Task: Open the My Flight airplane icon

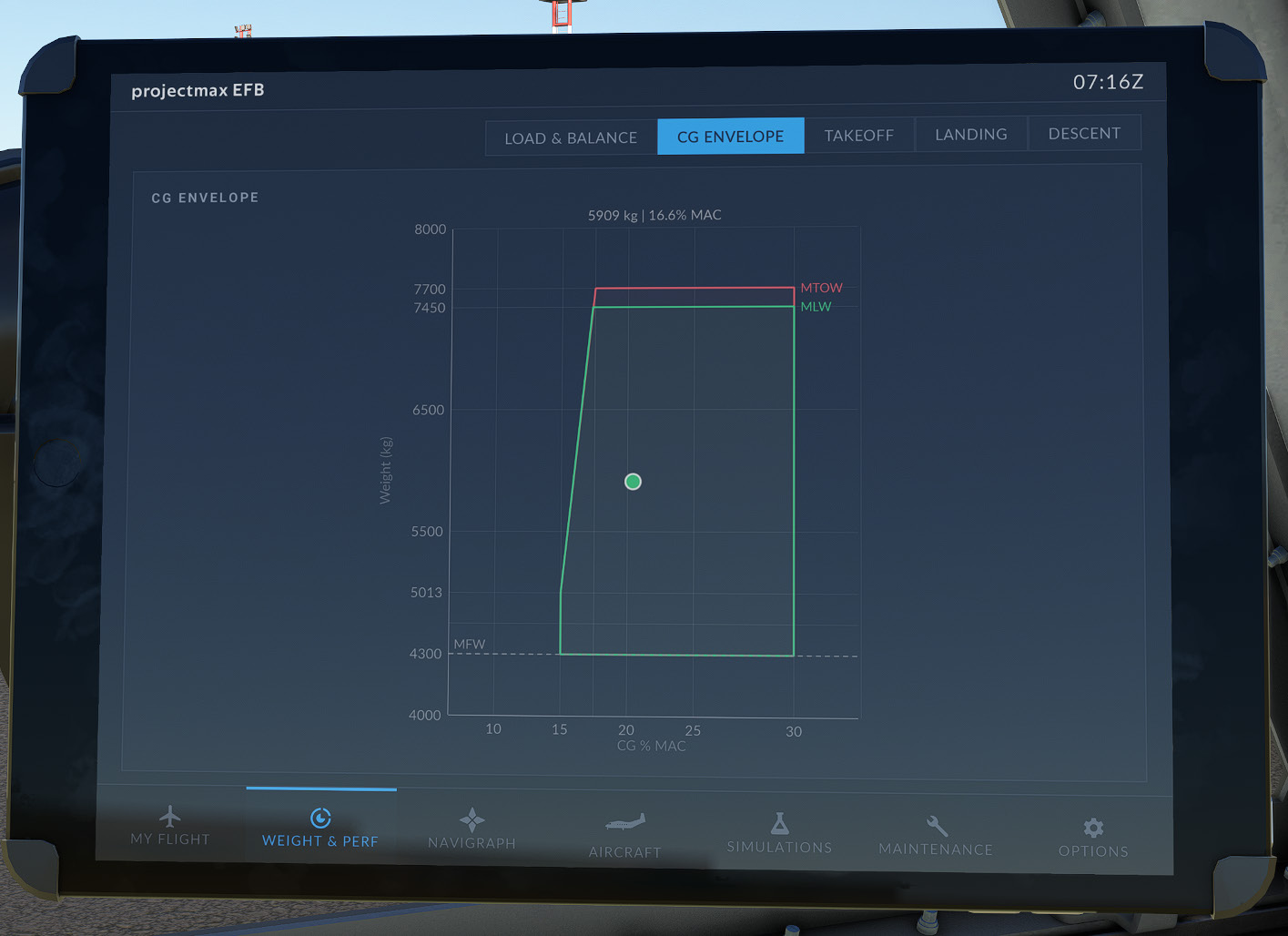Action: (170, 815)
